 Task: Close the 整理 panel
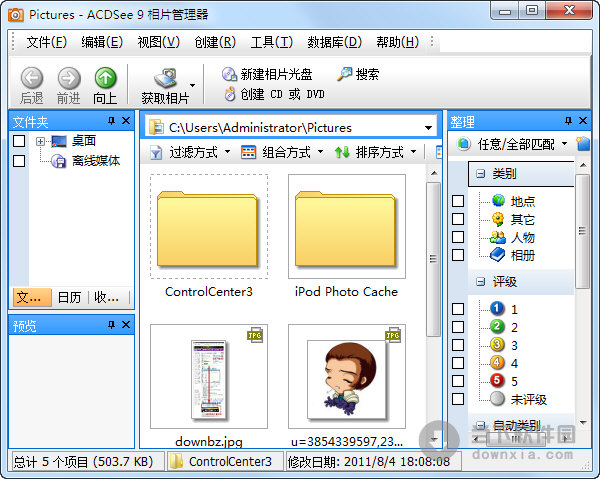tap(583, 121)
